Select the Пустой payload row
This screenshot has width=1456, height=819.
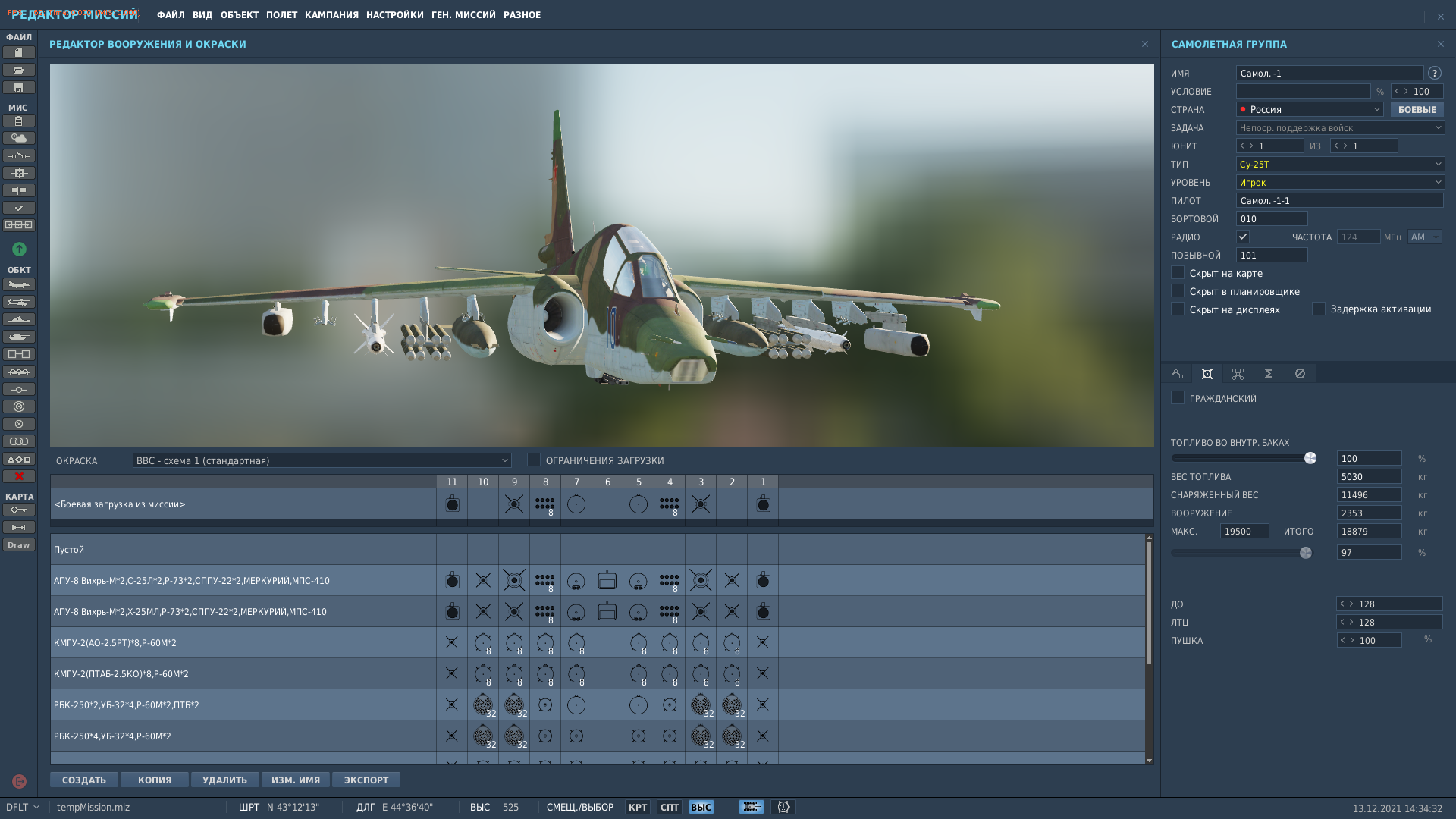click(598, 549)
